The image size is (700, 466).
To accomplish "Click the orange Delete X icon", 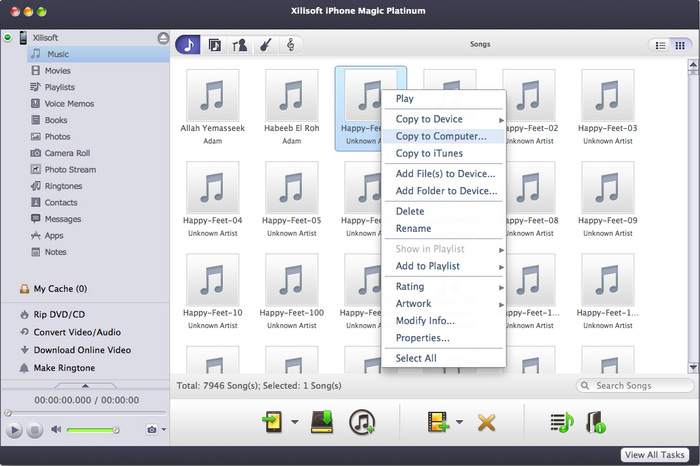I will point(486,422).
